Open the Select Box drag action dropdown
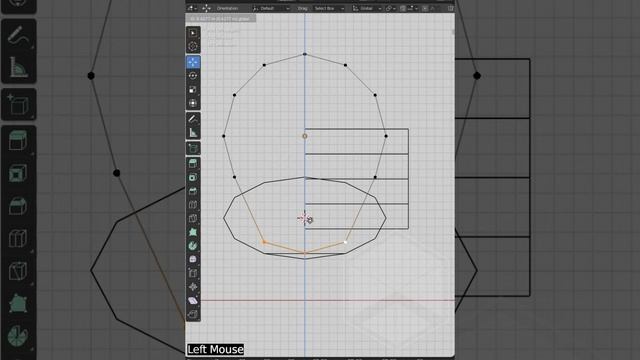This screenshot has height=360, width=640. click(329, 8)
